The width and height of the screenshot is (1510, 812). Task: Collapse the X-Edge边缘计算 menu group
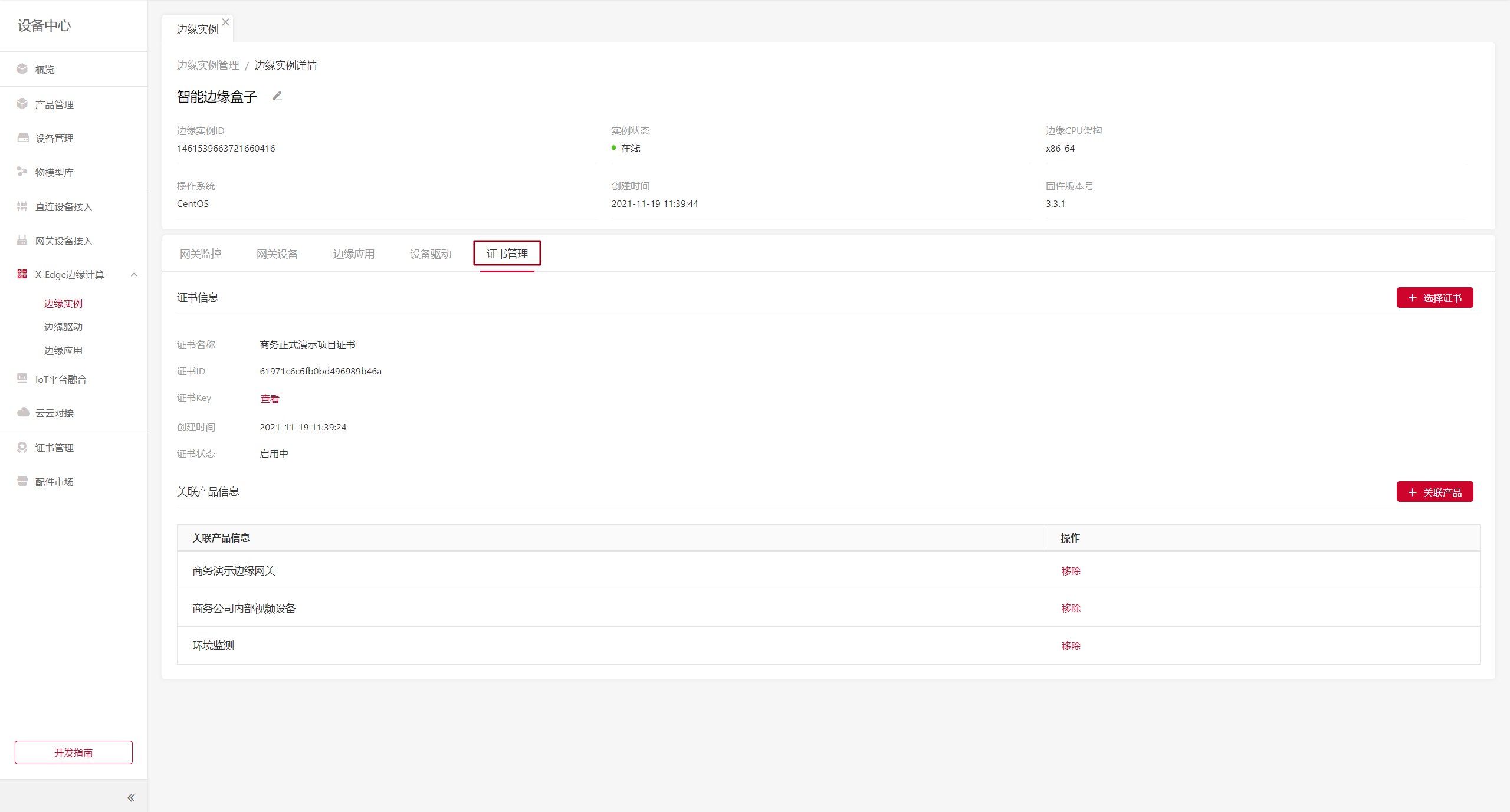click(x=134, y=274)
